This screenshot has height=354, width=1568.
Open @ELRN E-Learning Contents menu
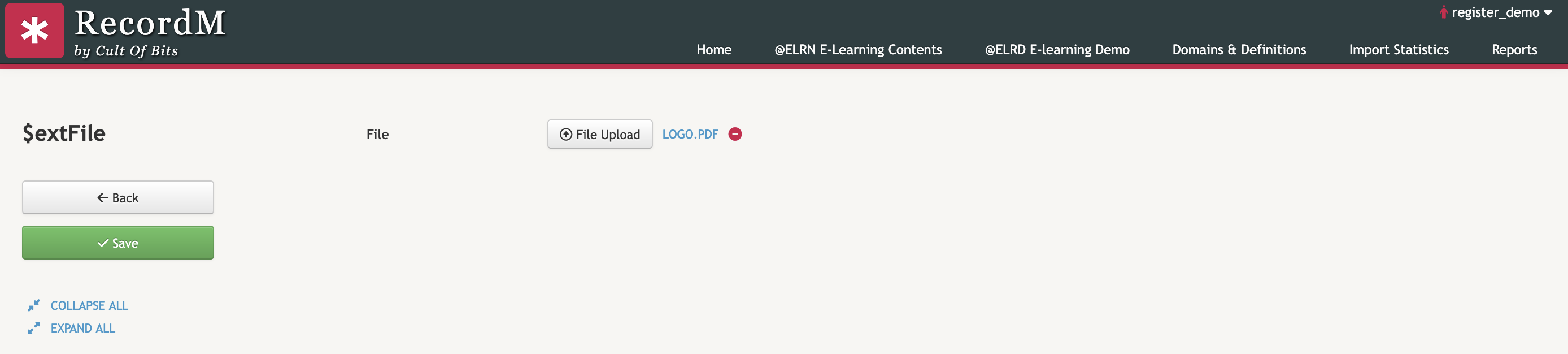pyautogui.click(x=857, y=50)
